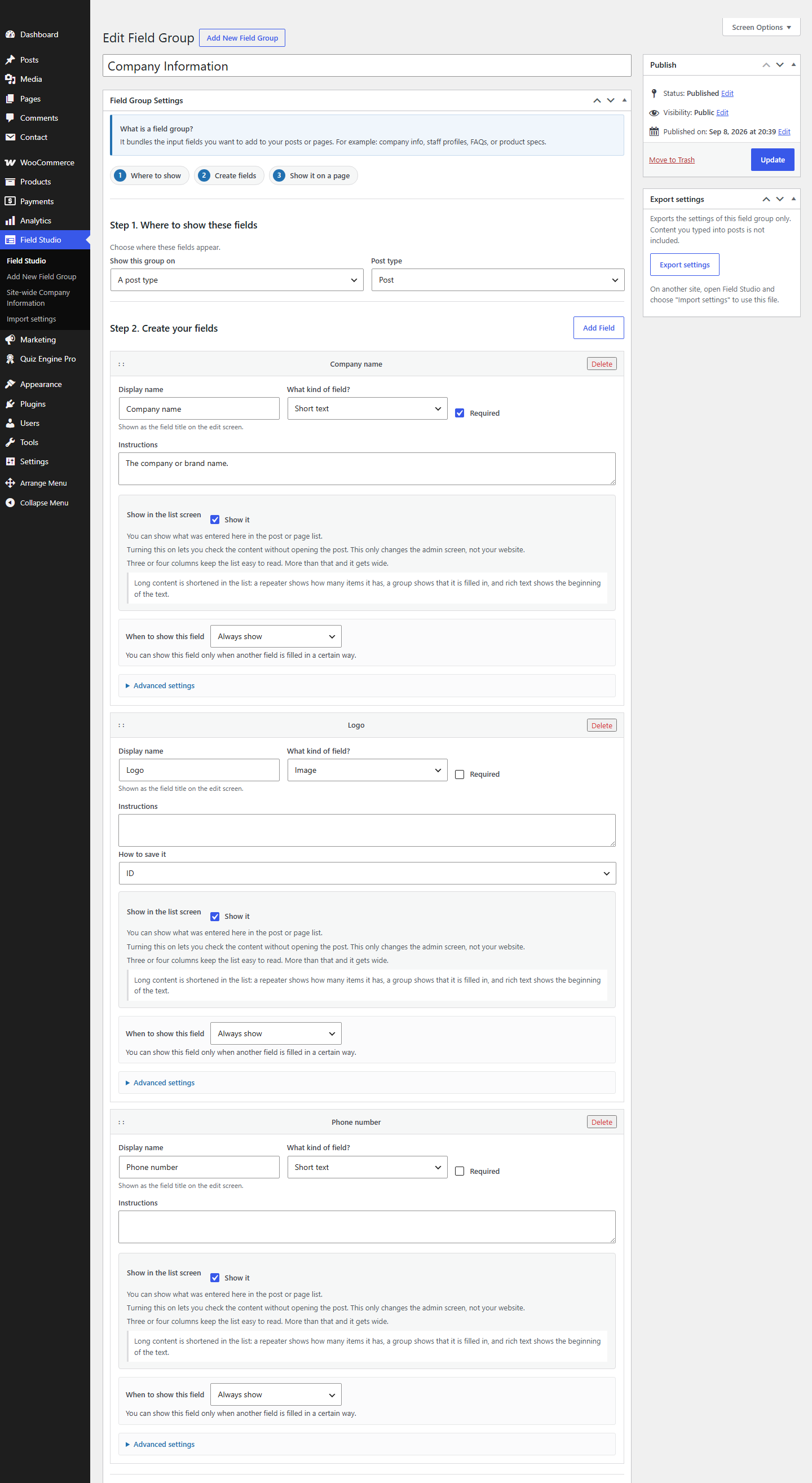The image size is (812, 1483).
Task: Click the Tools wrench icon
Action: click(x=10, y=442)
